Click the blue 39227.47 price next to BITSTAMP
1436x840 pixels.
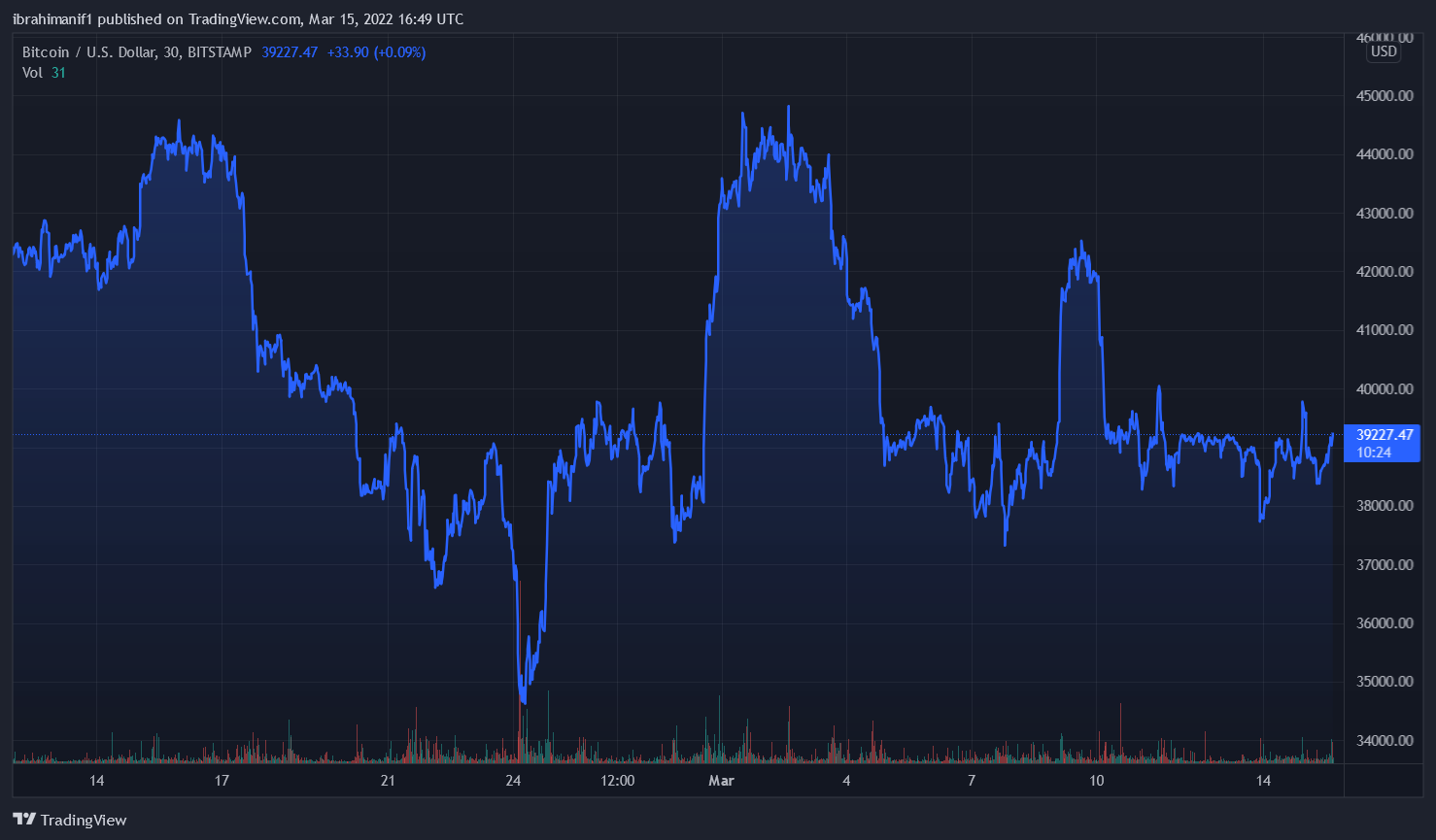click(x=290, y=52)
